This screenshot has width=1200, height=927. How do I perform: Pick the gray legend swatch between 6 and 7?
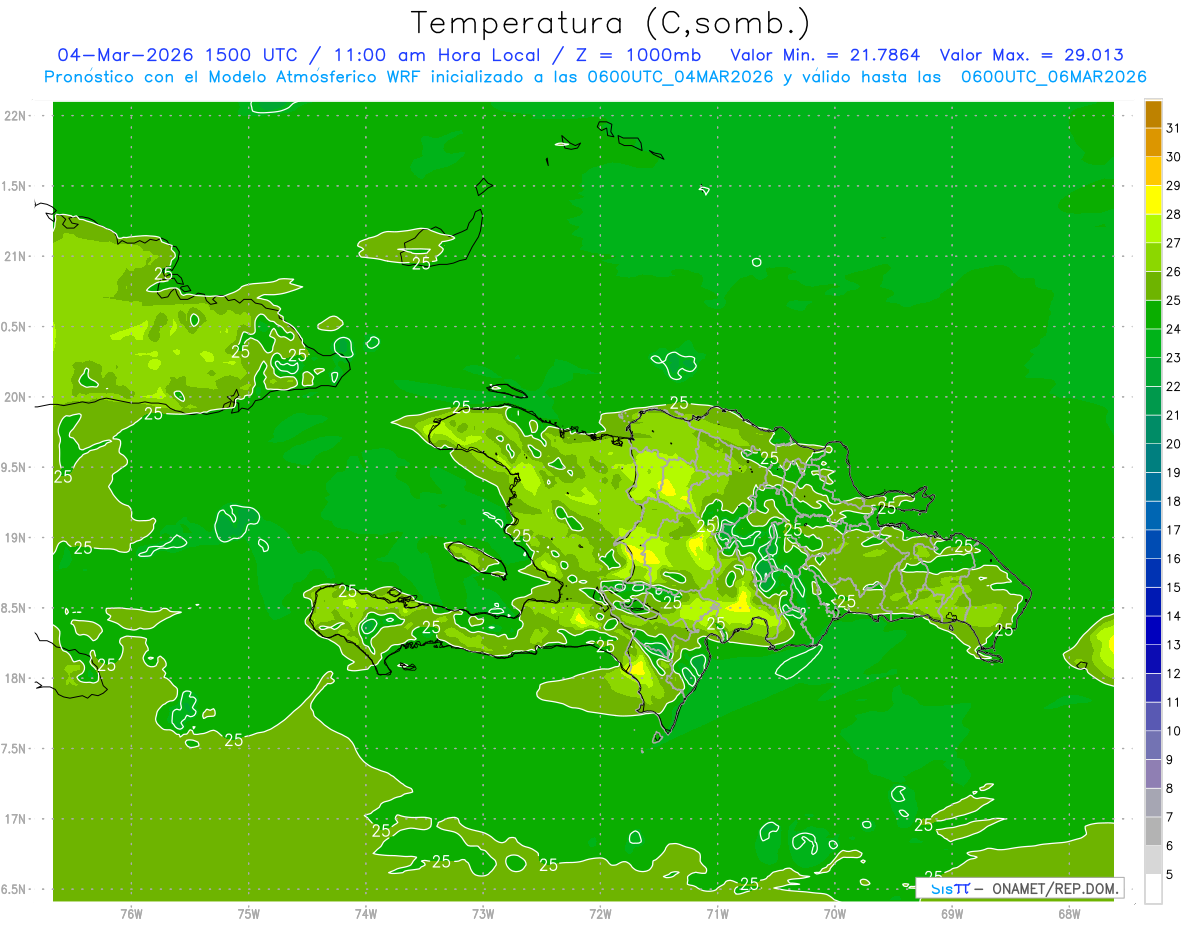pos(1153,831)
